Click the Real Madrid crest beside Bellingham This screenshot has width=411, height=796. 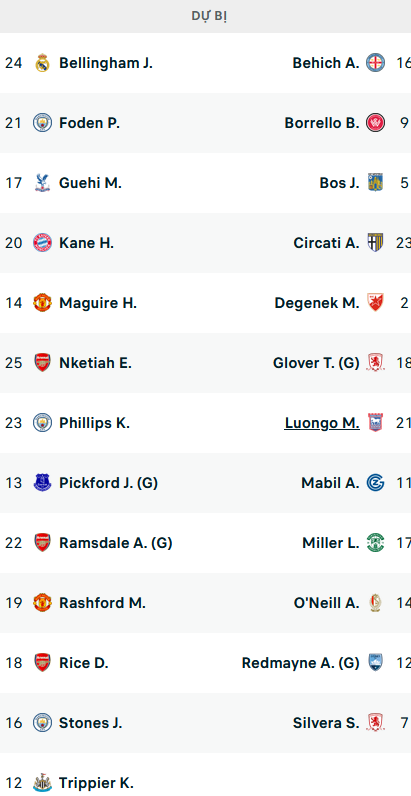(x=42, y=63)
